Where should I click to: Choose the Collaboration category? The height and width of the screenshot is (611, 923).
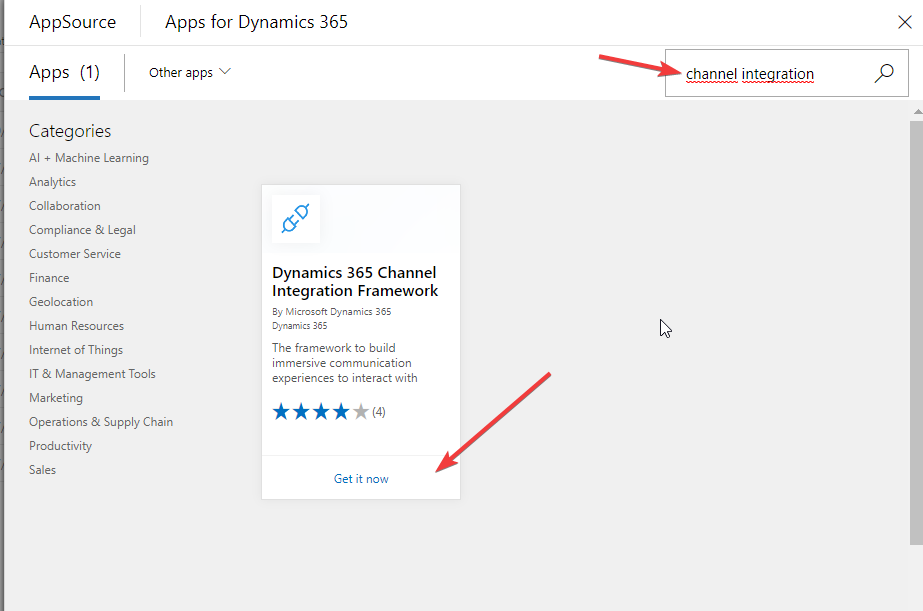[x=65, y=206]
